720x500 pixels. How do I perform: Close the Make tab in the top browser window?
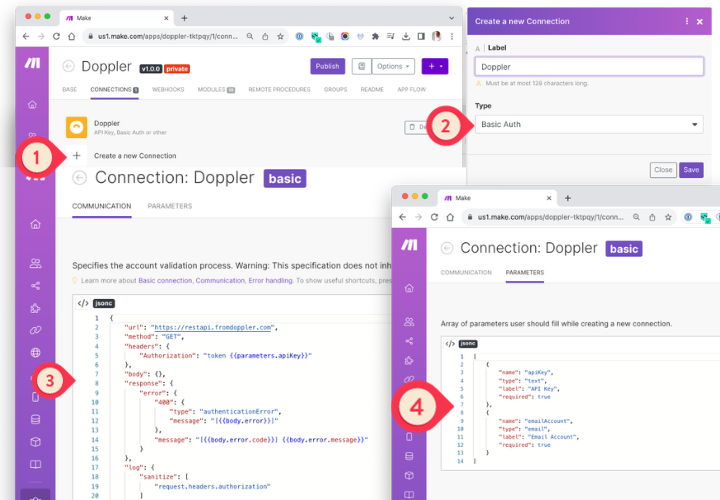166,18
